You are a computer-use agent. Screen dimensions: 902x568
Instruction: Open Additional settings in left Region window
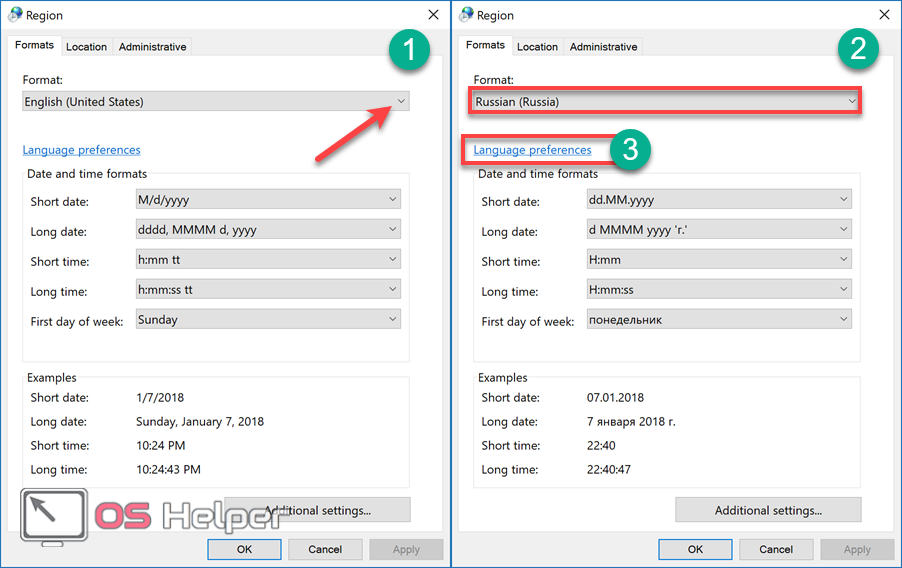[318, 510]
